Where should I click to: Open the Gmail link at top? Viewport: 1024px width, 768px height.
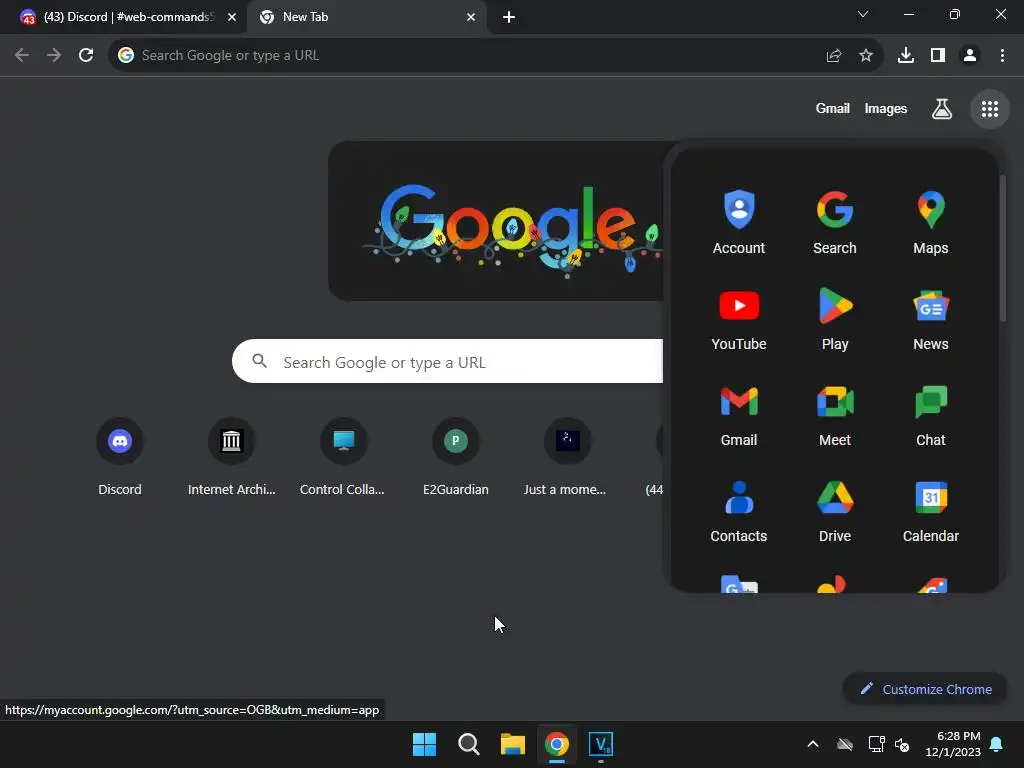[833, 108]
